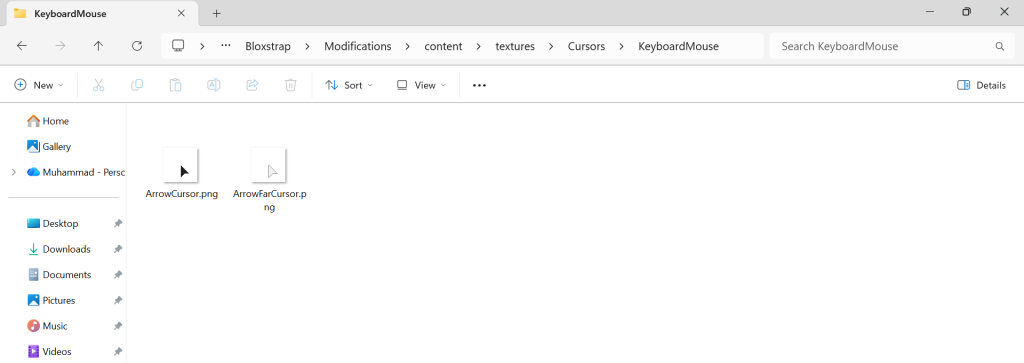Open Cursors folder in breadcrumb
Viewport: 1024px width, 363px height.
click(586, 46)
